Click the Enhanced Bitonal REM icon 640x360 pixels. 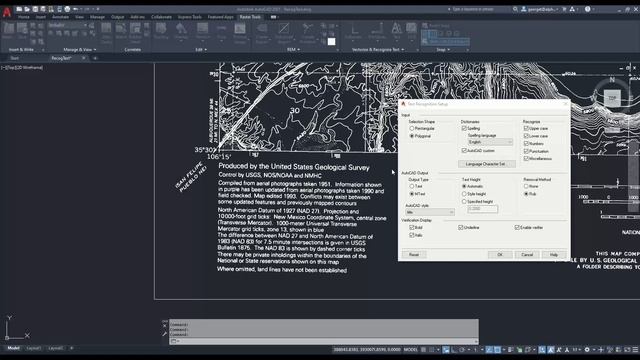click(x=284, y=29)
